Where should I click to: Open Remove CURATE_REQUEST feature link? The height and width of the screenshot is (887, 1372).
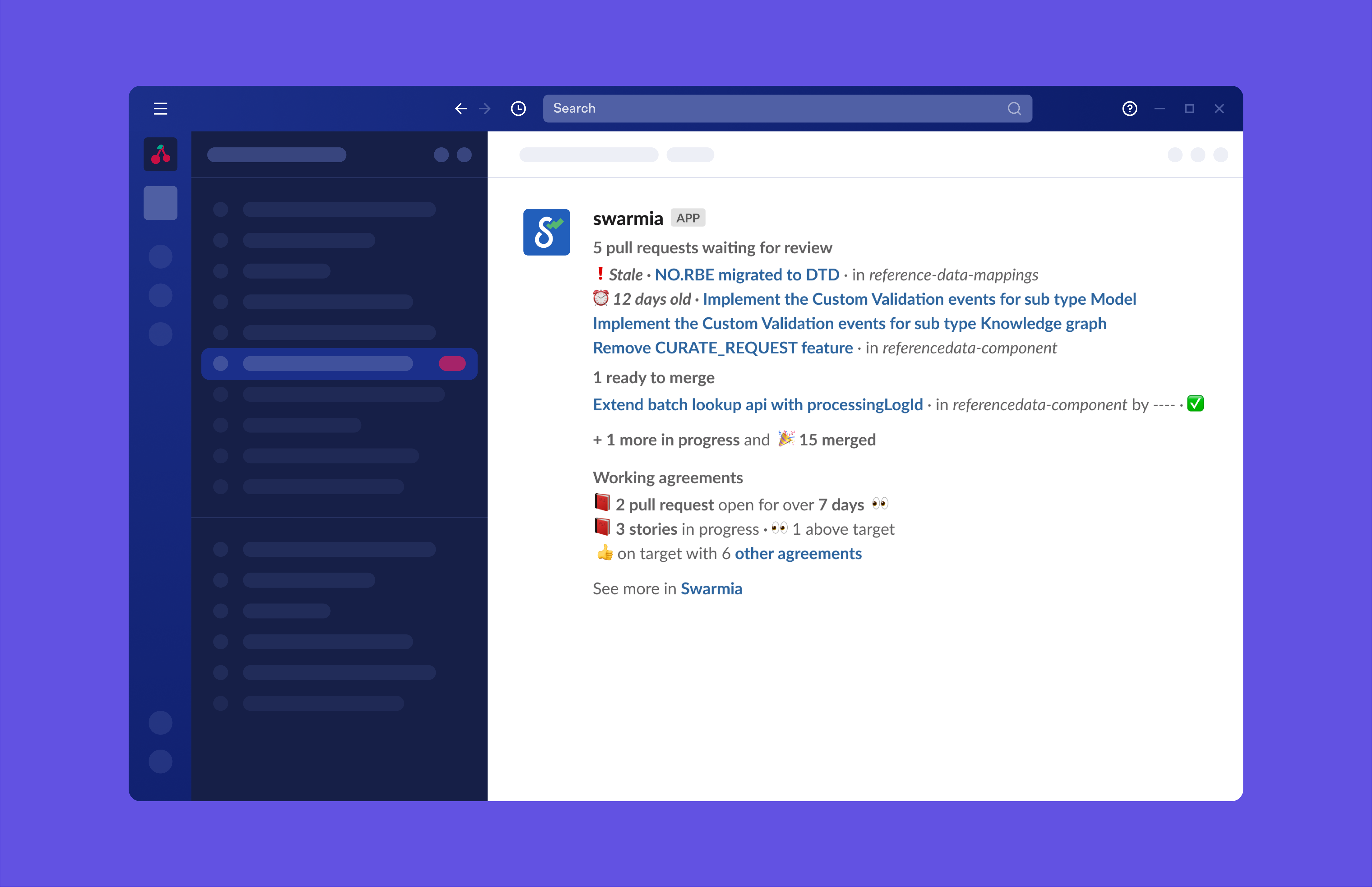click(723, 348)
